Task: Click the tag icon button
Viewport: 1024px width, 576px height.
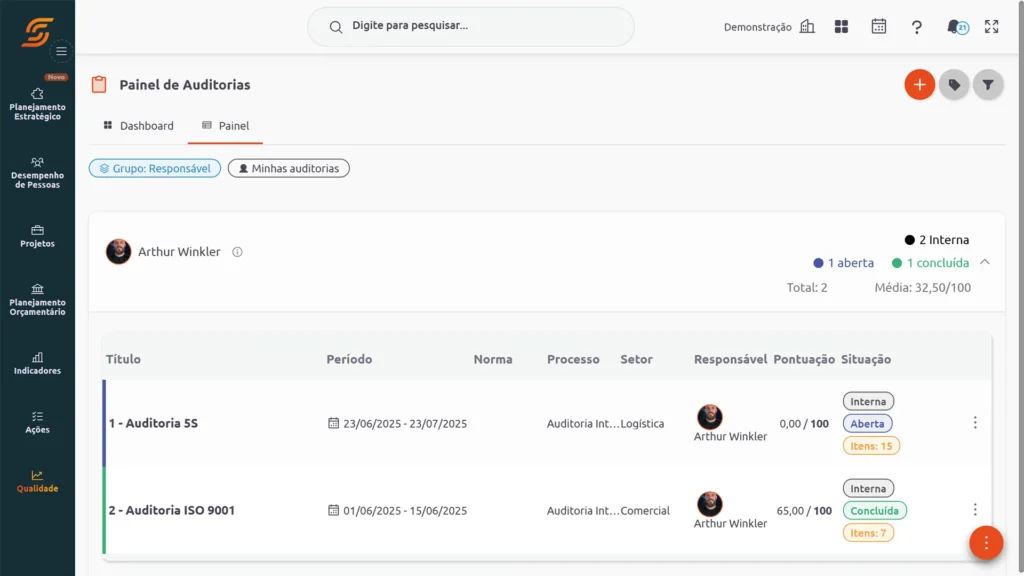Action: (954, 84)
